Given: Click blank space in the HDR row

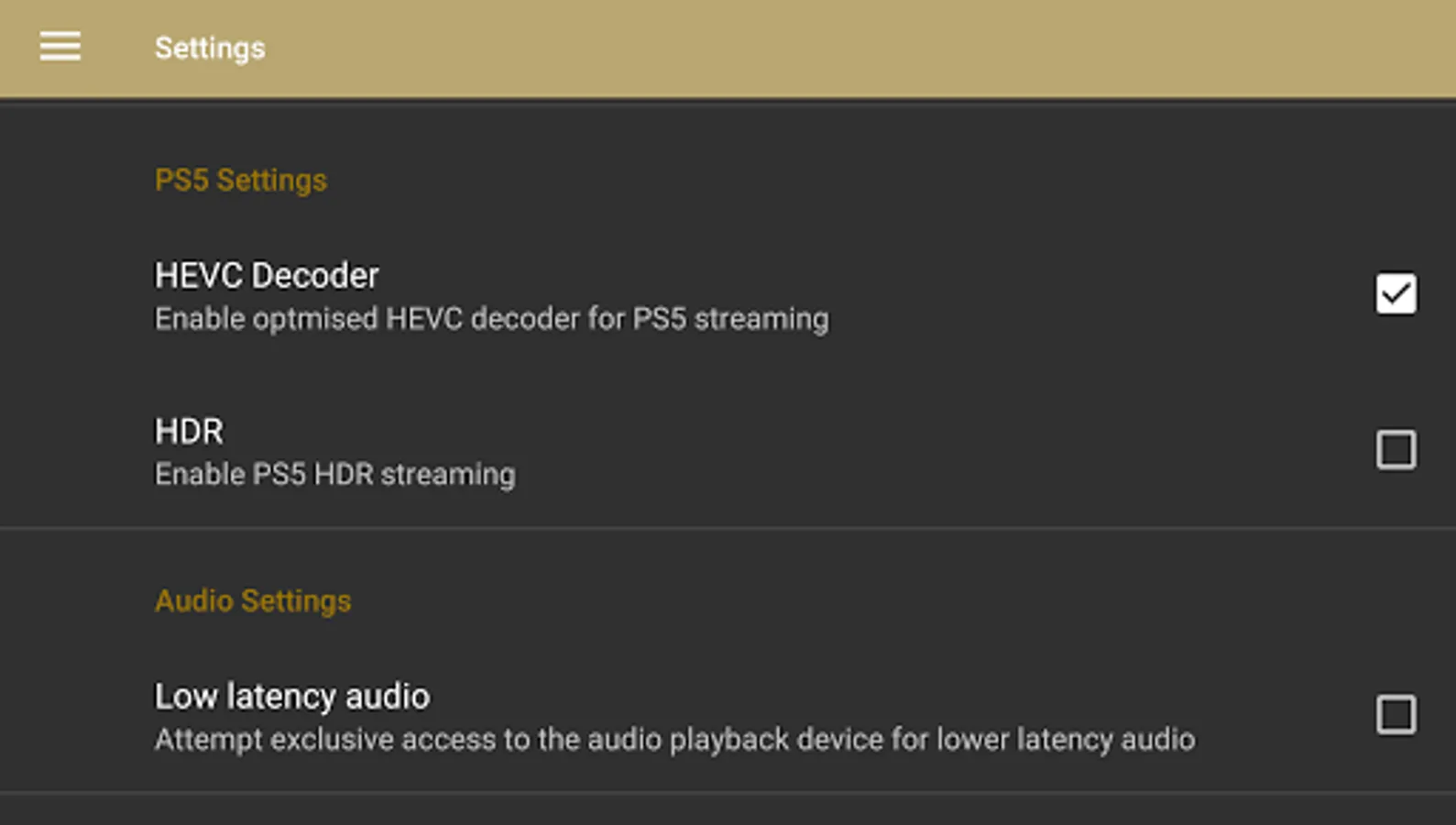Looking at the screenshot, I should tap(916, 450).
